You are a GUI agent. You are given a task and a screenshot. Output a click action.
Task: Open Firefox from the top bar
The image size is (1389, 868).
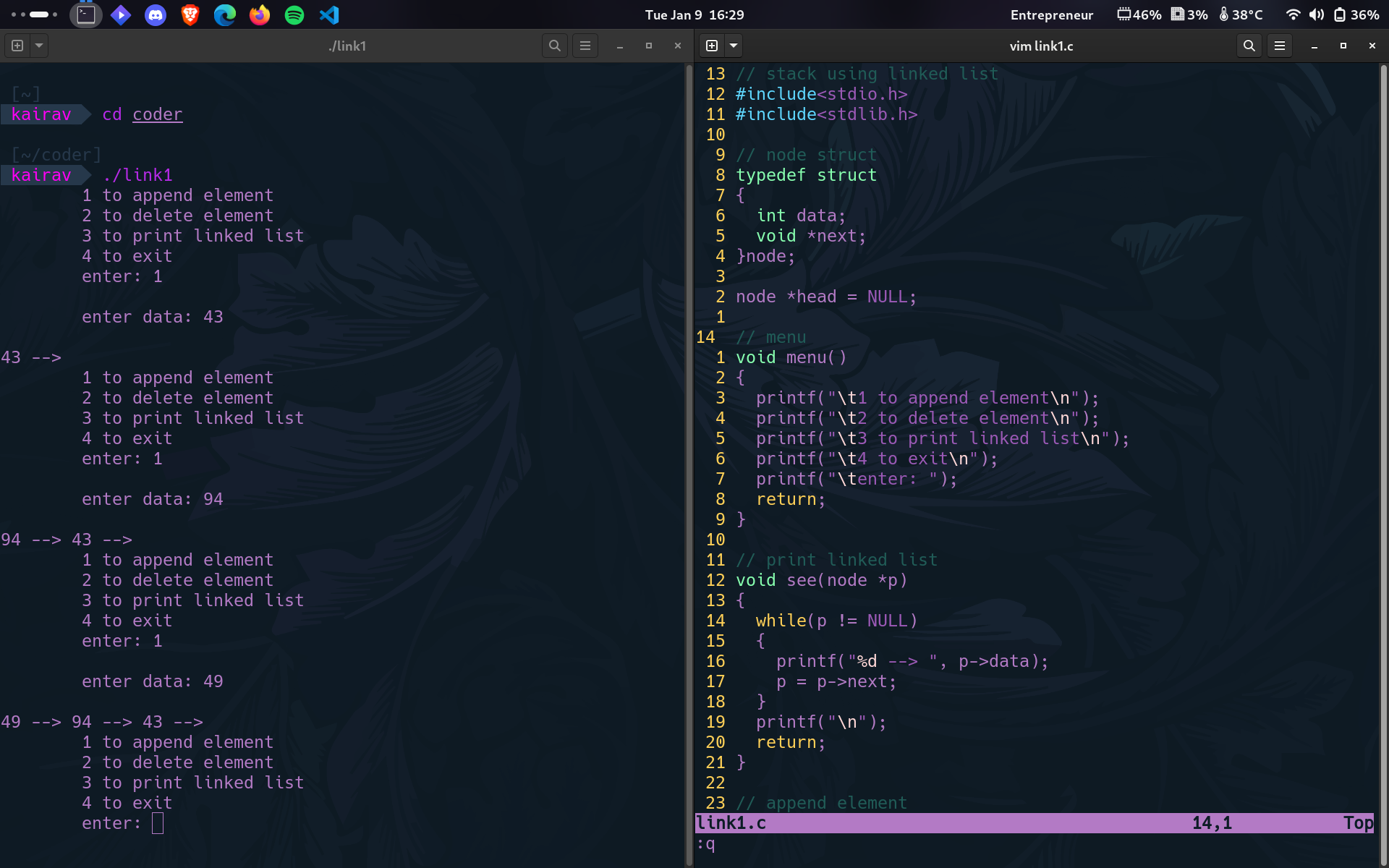point(260,14)
